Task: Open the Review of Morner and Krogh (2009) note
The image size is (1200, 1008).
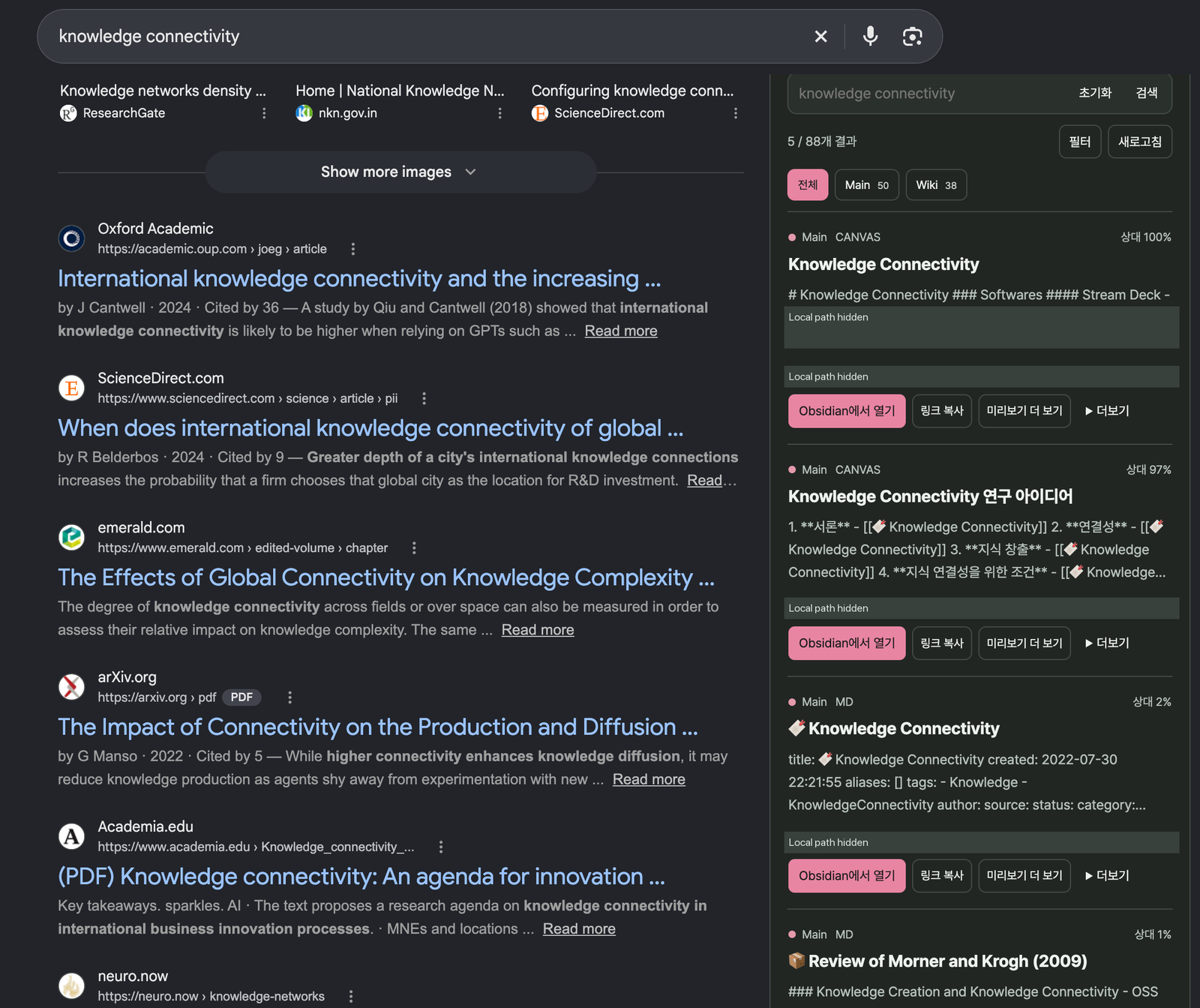Action: [x=937, y=961]
